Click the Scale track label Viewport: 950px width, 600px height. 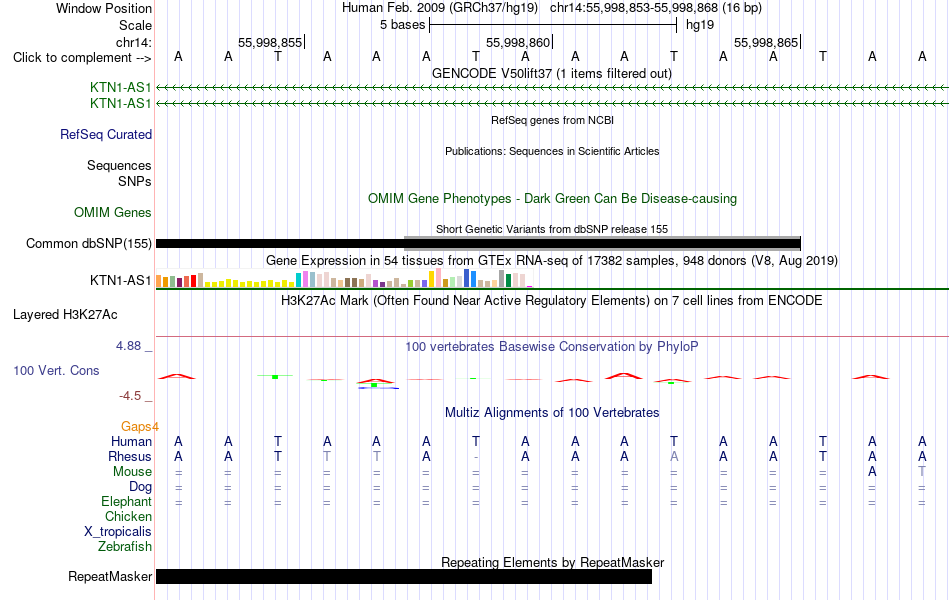135,25
